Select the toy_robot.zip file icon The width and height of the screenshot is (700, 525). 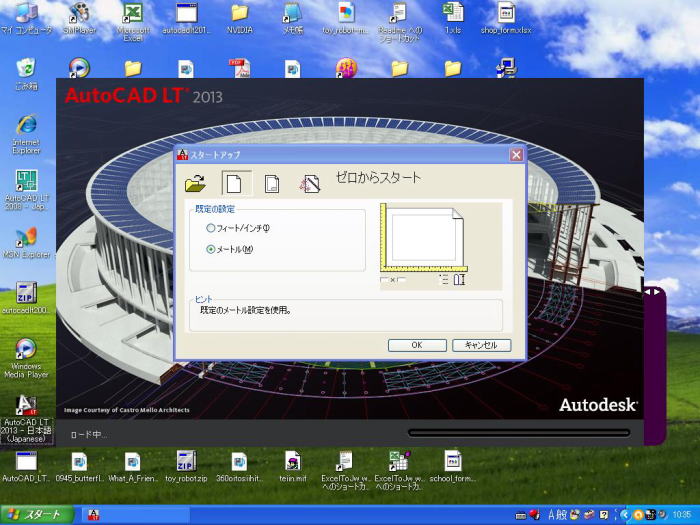tap(186, 467)
